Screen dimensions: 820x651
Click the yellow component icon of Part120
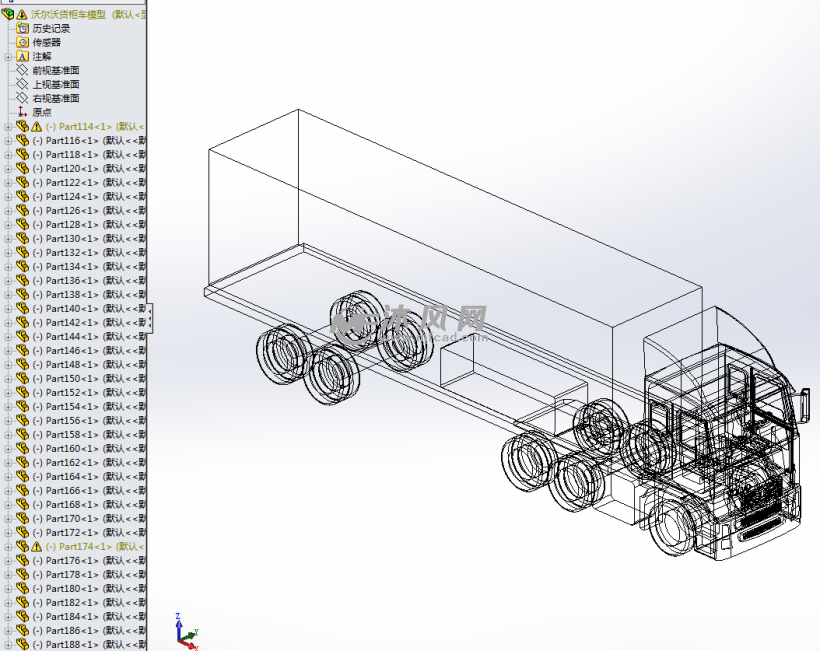point(22,169)
